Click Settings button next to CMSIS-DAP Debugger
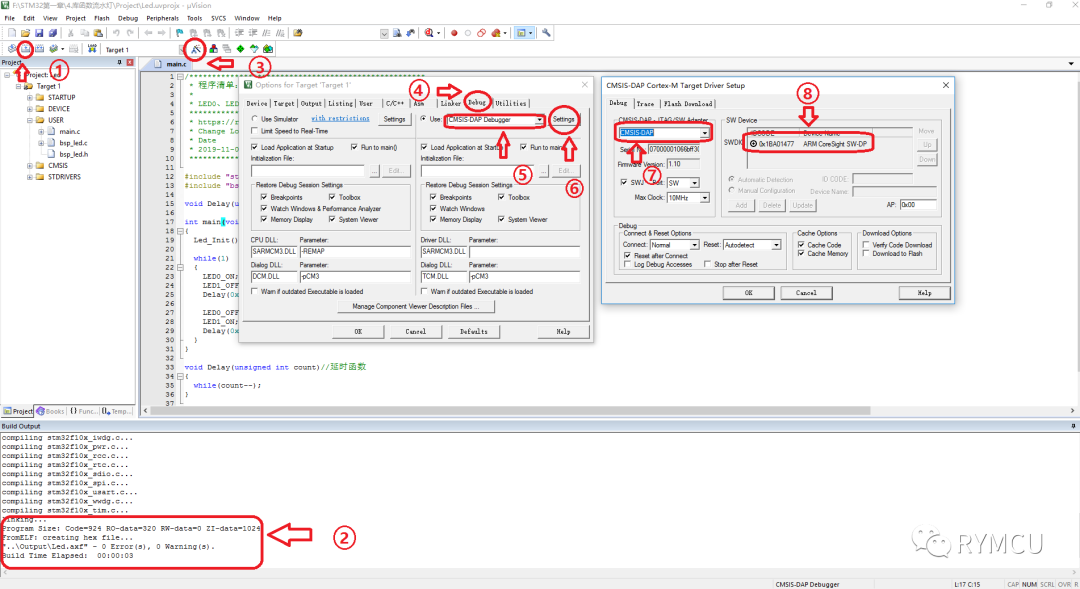 tap(563, 120)
